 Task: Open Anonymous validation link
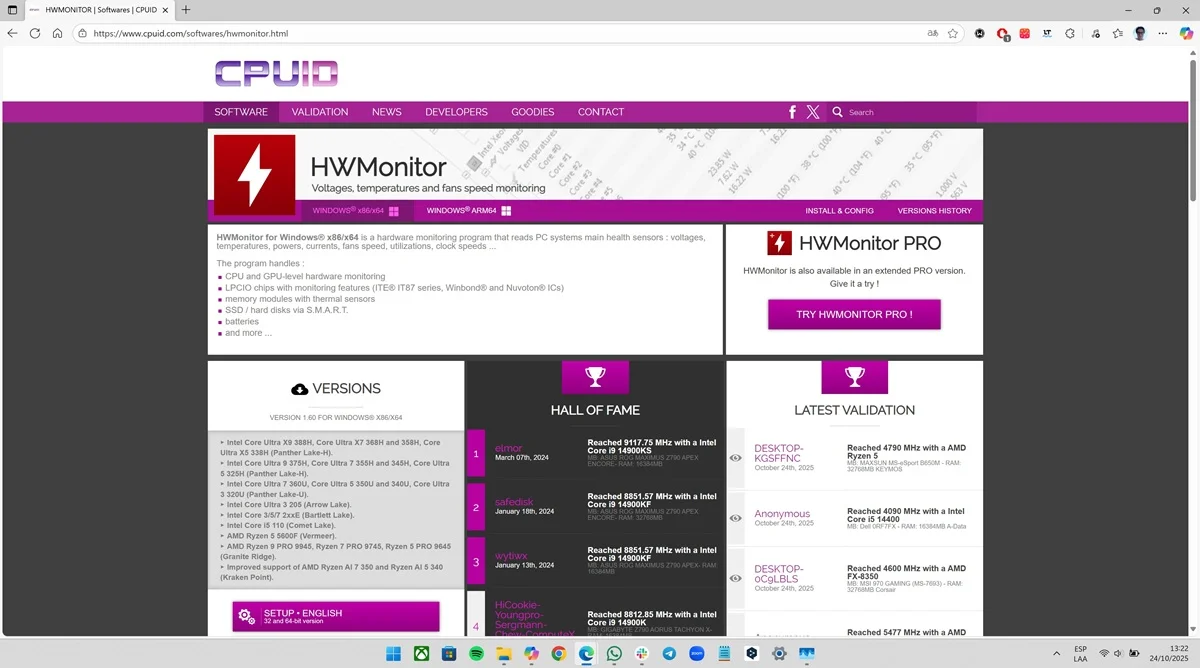point(782,514)
